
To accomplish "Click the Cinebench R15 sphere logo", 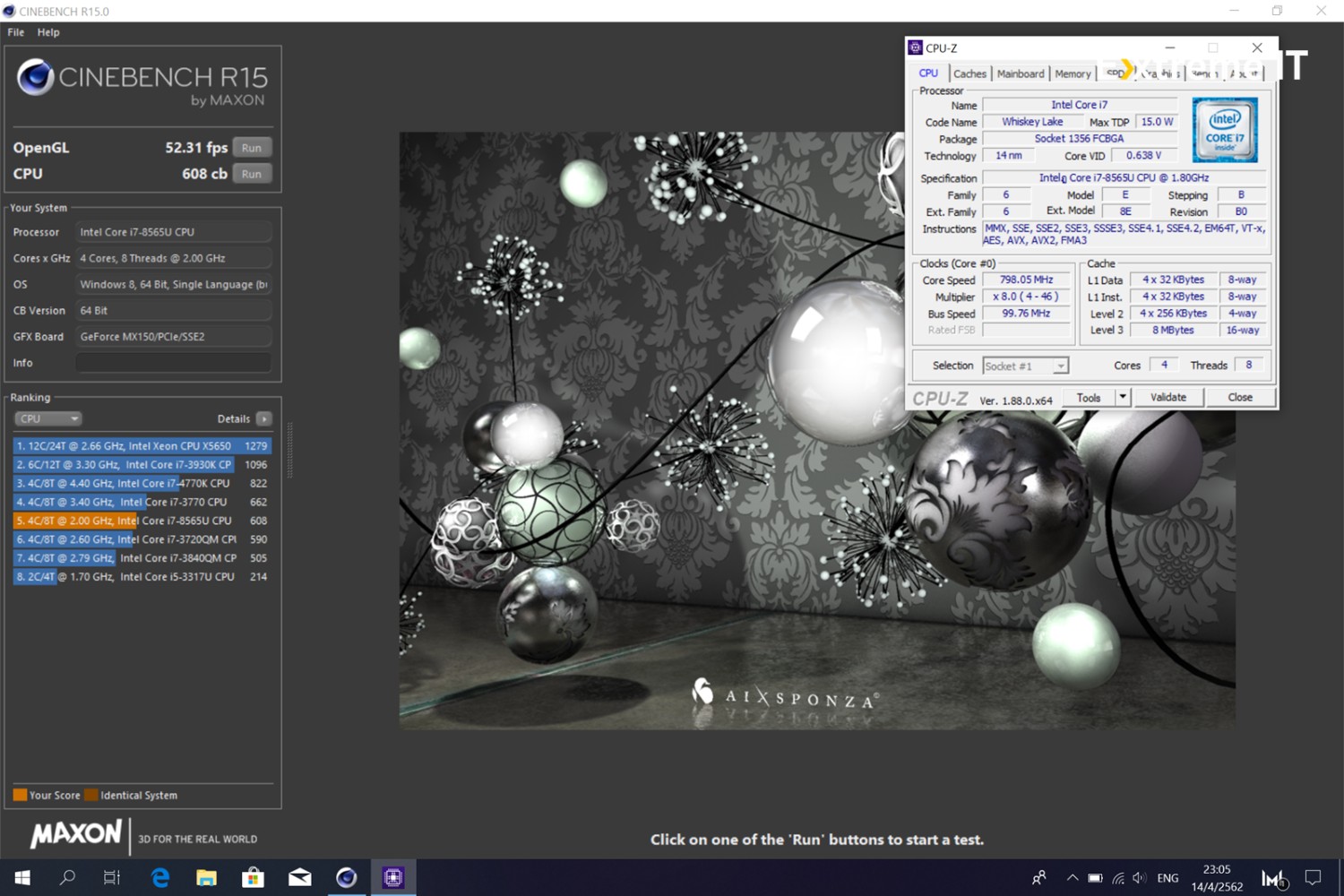I will tap(36, 77).
